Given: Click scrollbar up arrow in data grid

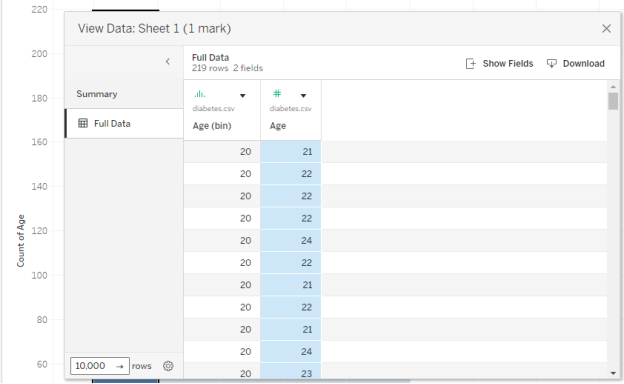Looking at the screenshot, I should coord(613,86).
